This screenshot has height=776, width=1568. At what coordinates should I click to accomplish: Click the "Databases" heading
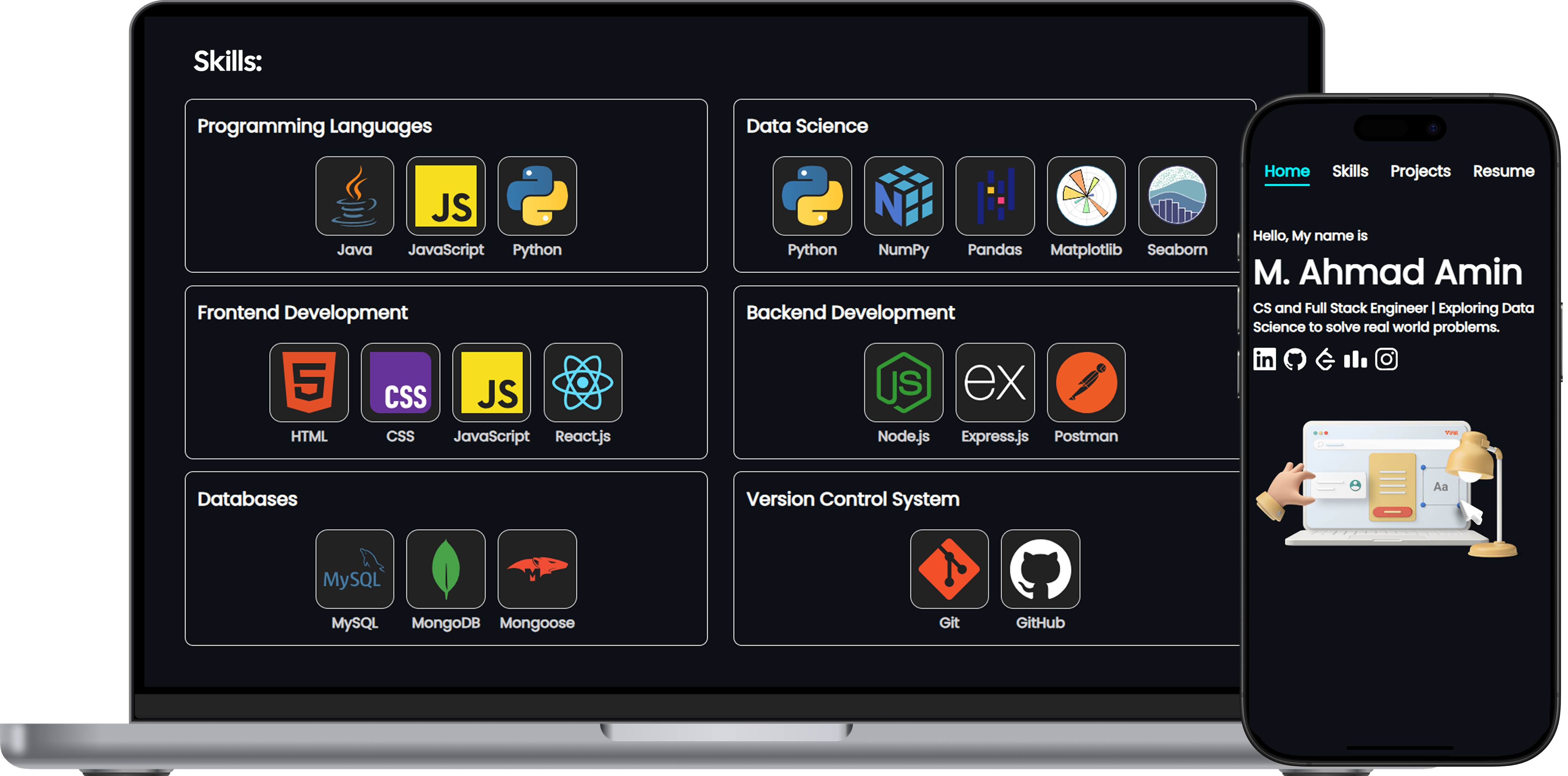coord(247,499)
